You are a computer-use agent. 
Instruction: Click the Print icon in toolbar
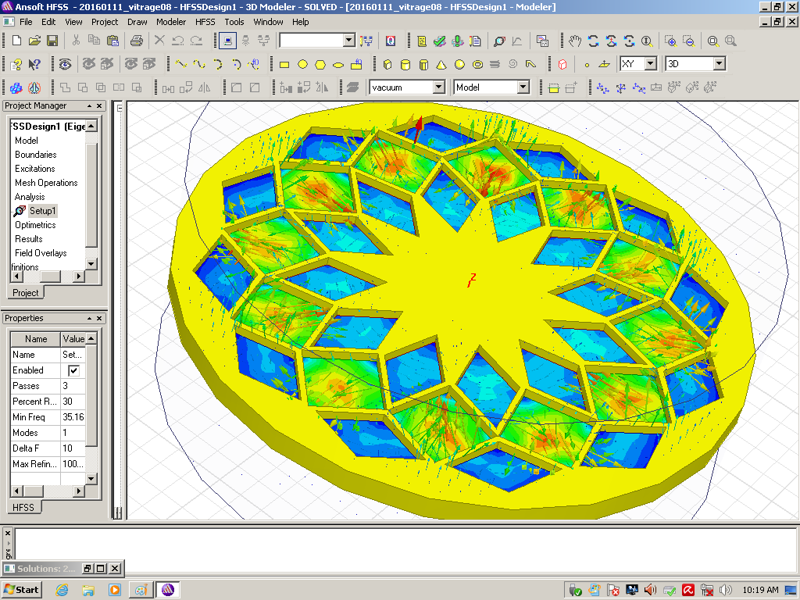[x=136, y=41]
